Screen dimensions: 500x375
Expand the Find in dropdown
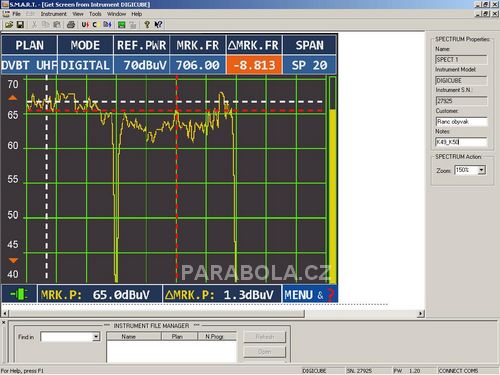tap(96, 337)
